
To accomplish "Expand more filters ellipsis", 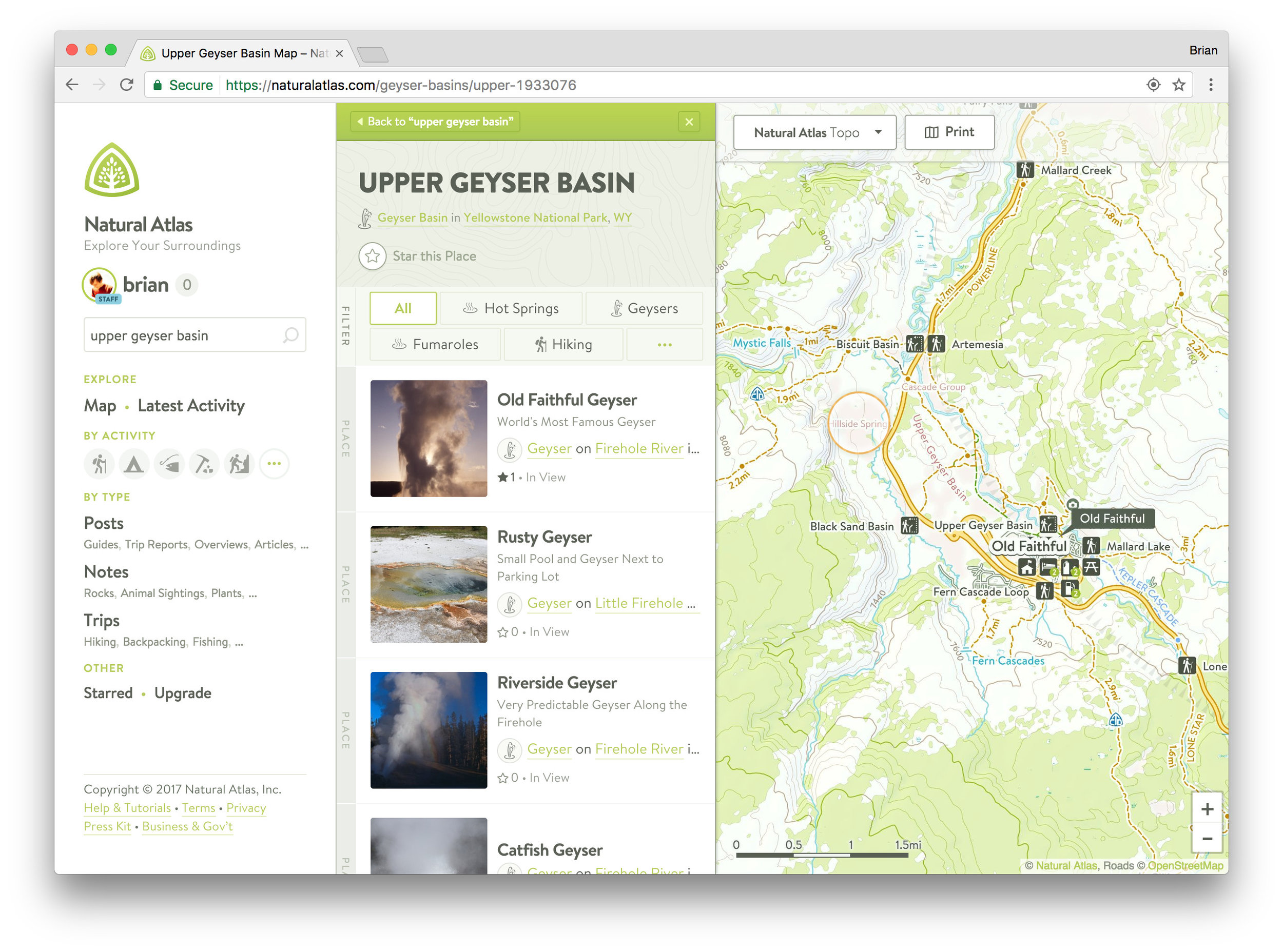I will [x=665, y=345].
